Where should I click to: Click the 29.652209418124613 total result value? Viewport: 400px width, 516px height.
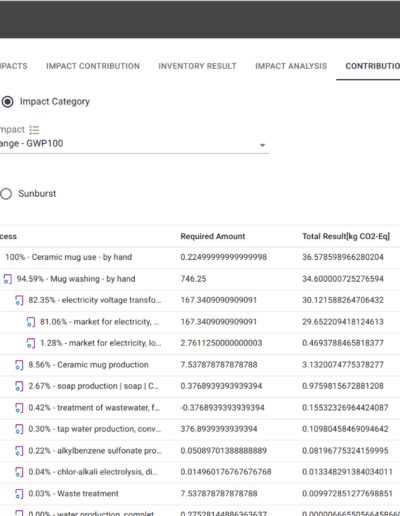coord(343,322)
